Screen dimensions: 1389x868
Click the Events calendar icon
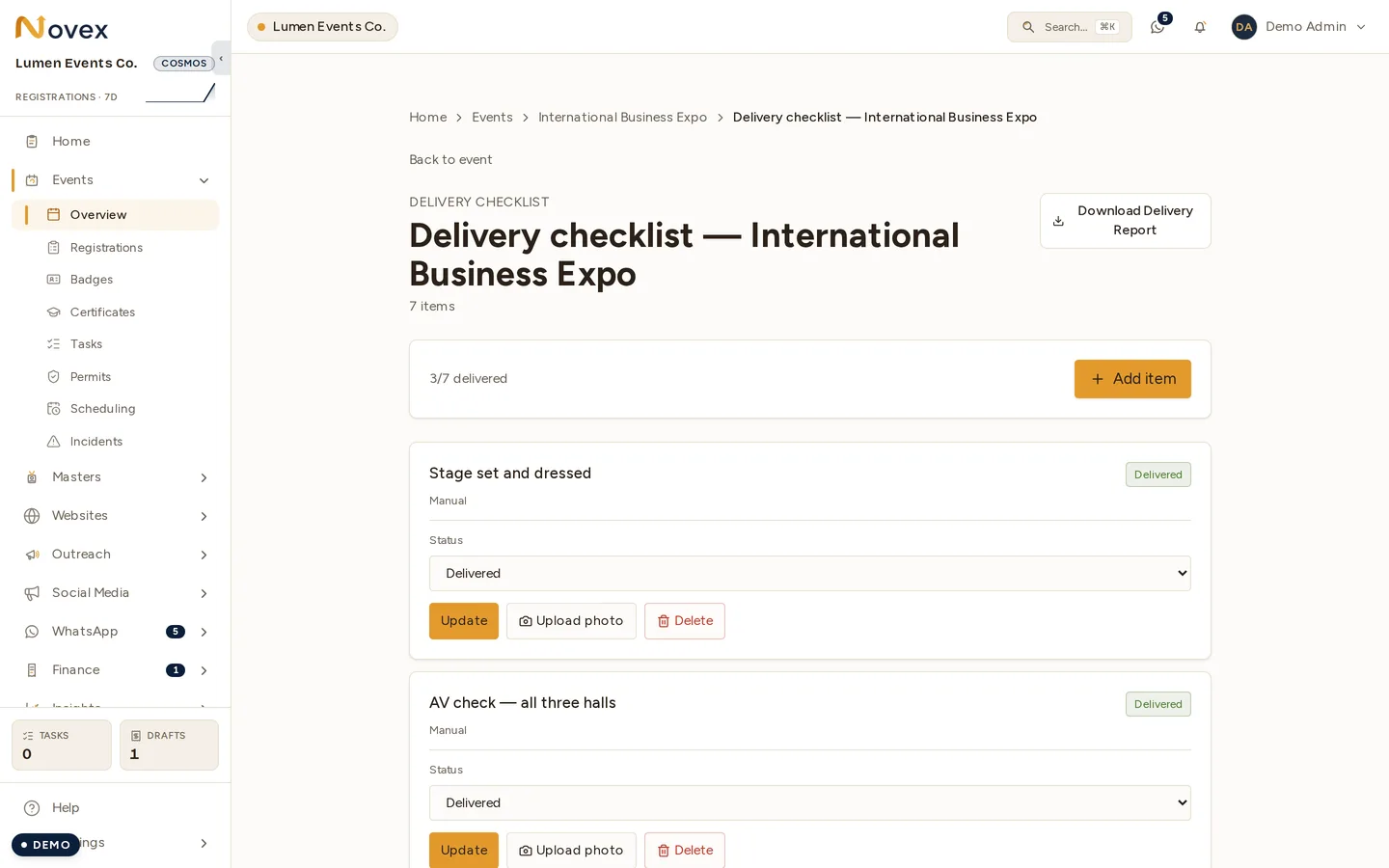(32, 180)
